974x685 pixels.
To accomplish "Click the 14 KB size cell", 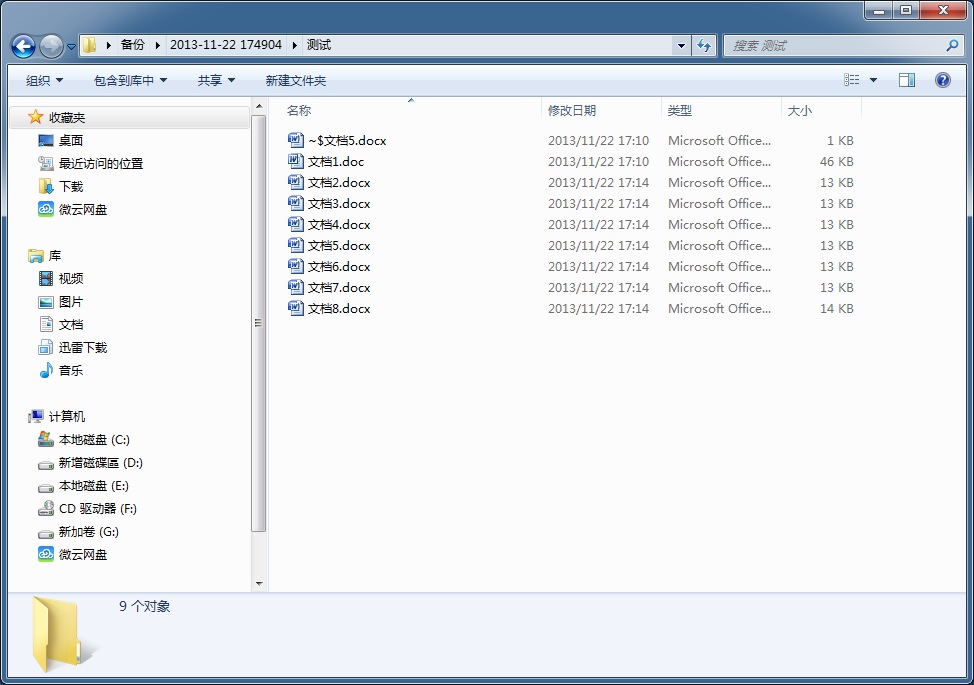I will tap(836, 309).
